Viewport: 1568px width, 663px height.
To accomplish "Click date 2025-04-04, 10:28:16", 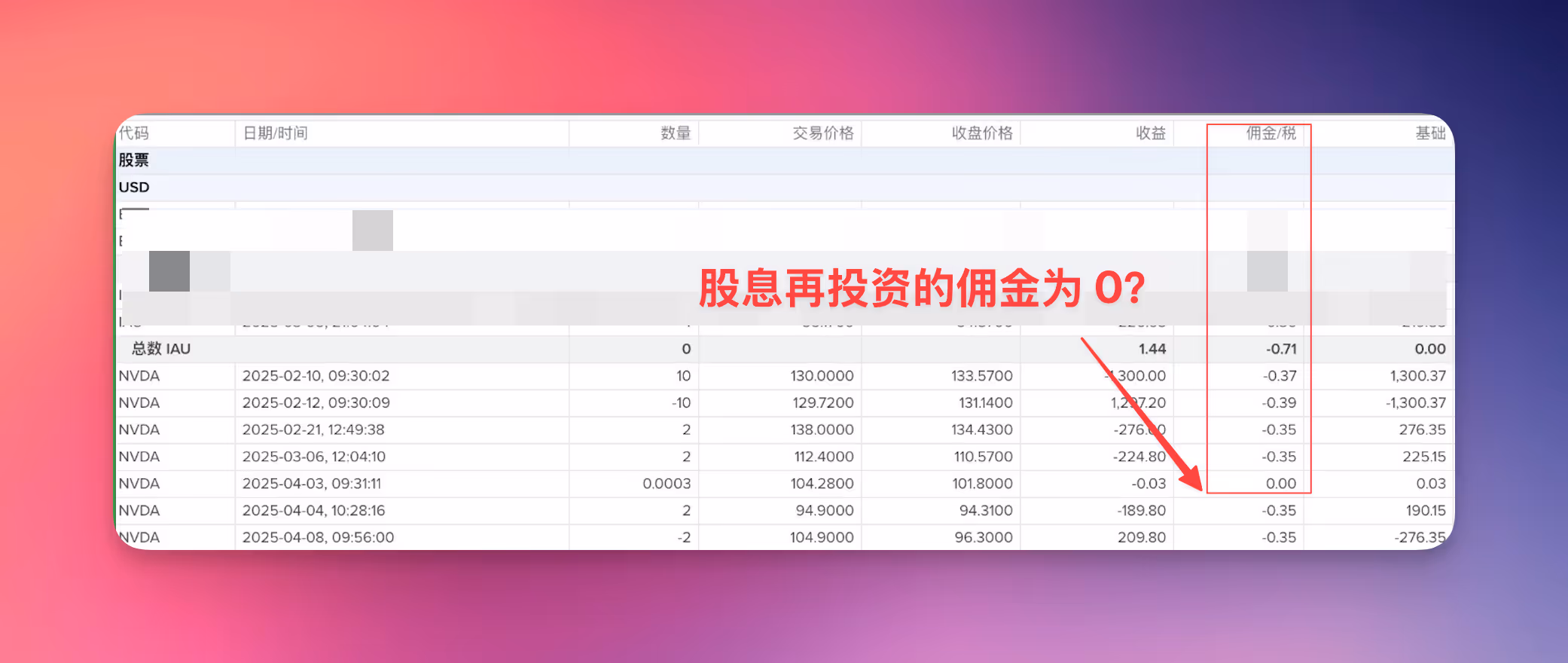I will (x=314, y=511).
